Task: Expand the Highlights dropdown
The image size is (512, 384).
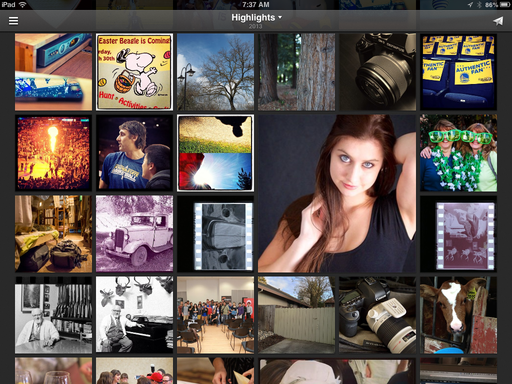Action: click(256, 17)
